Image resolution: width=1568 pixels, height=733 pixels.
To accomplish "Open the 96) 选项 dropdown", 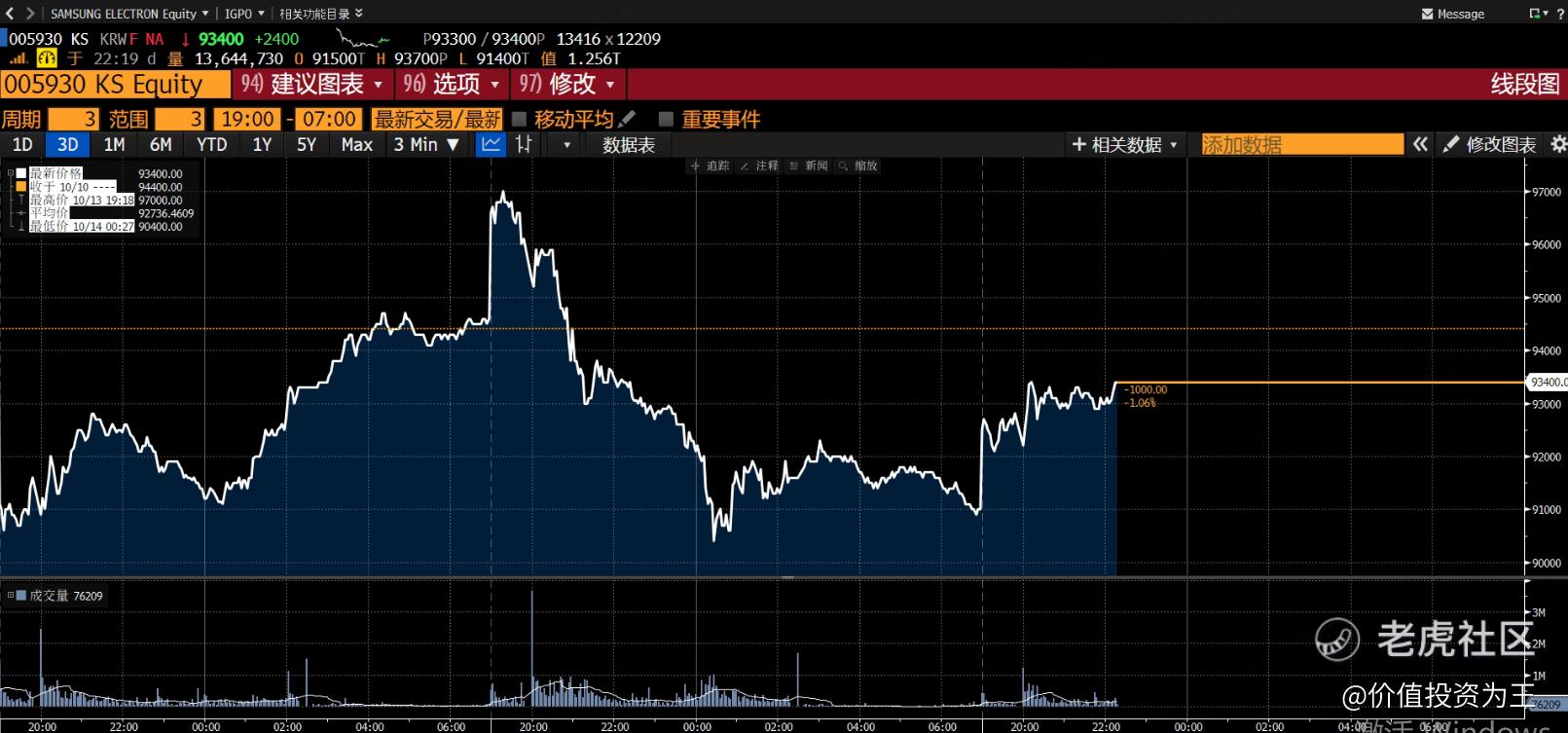I will coord(452,85).
